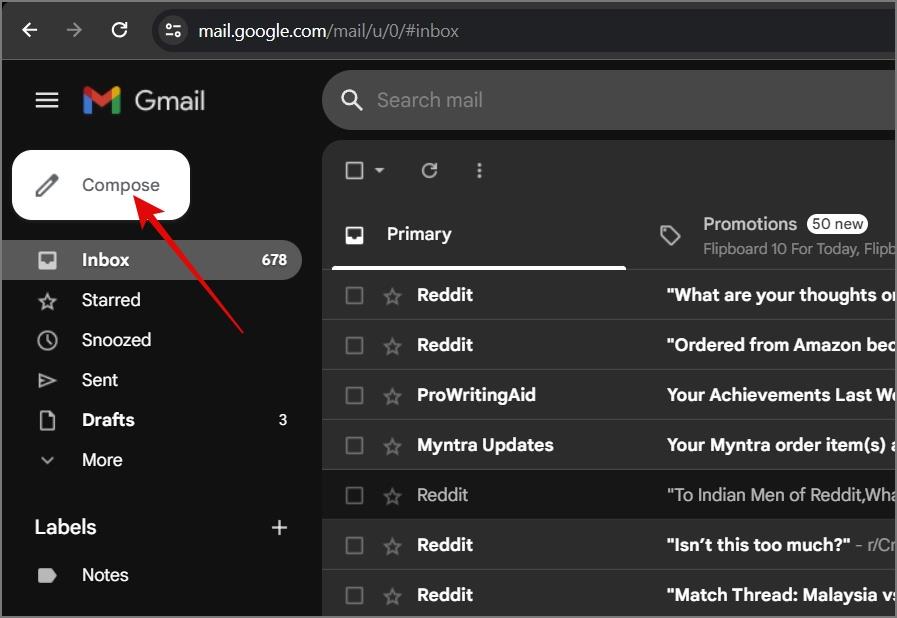Click the Primary tab inbox icon

(354, 235)
